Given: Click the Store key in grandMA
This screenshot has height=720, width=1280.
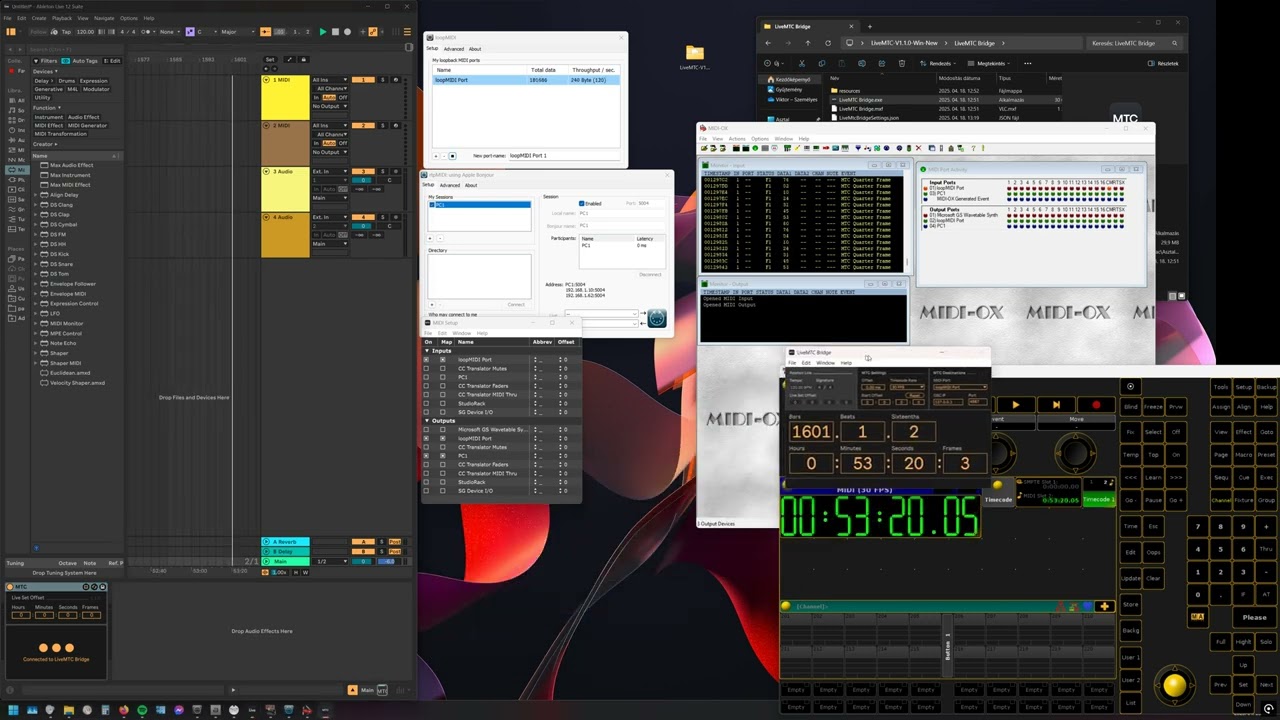Looking at the screenshot, I should pos(1130,604).
